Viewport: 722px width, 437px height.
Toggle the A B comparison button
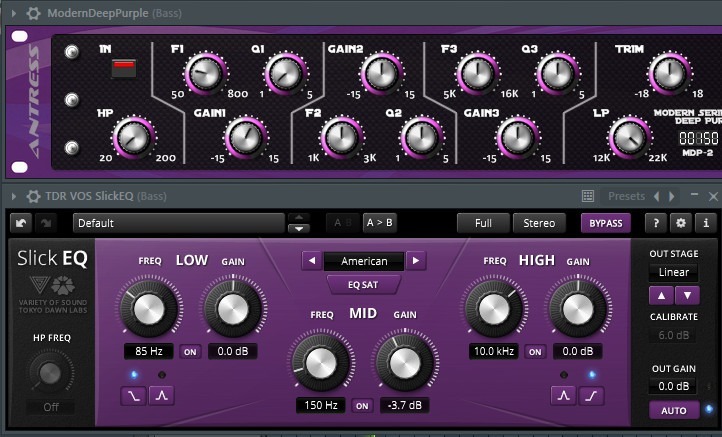pyautogui.click(x=343, y=223)
